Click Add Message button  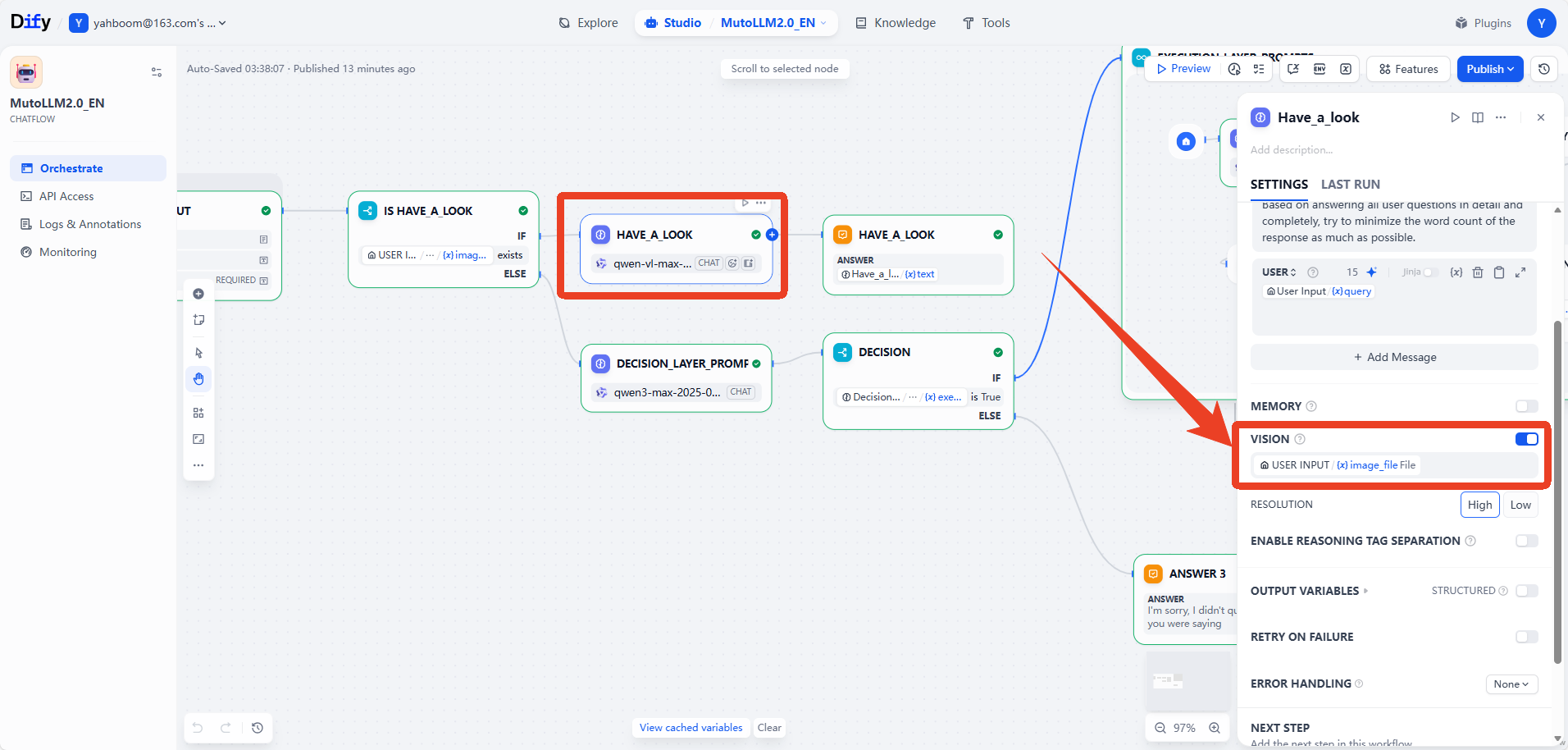pyautogui.click(x=1394, y=357)
